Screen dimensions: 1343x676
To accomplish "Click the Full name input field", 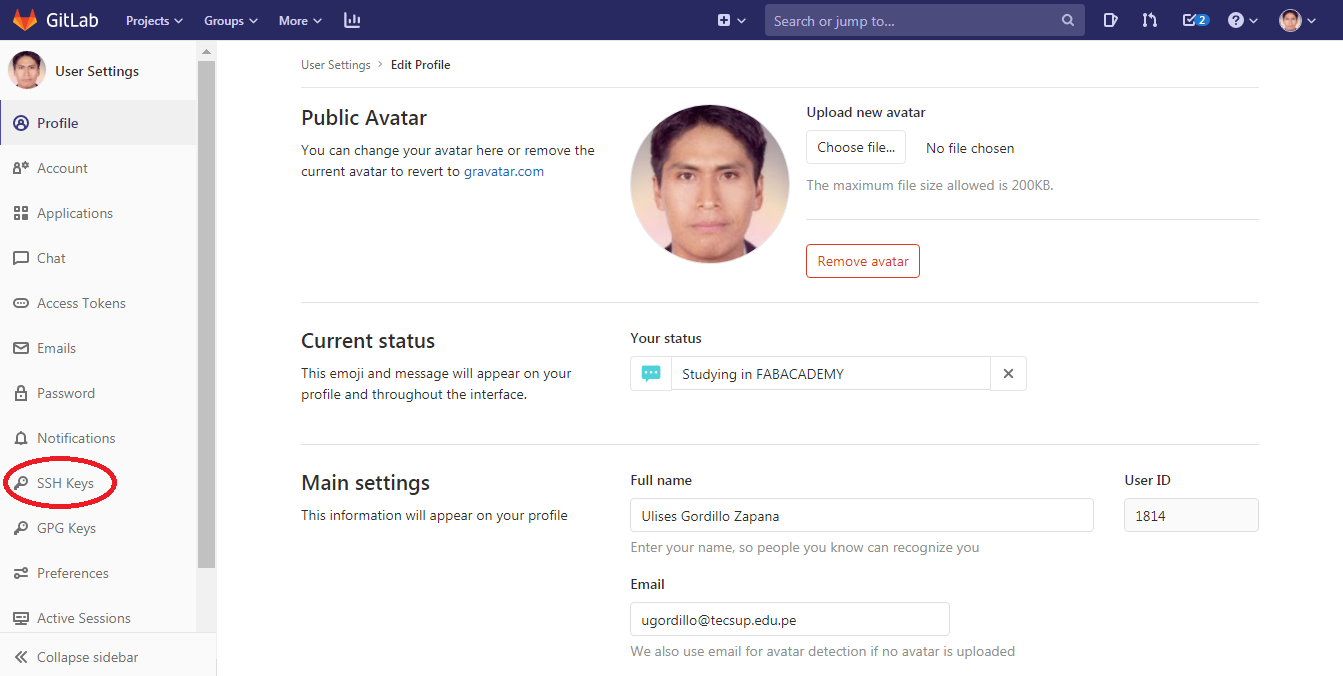I will click(x=861, y=516).
